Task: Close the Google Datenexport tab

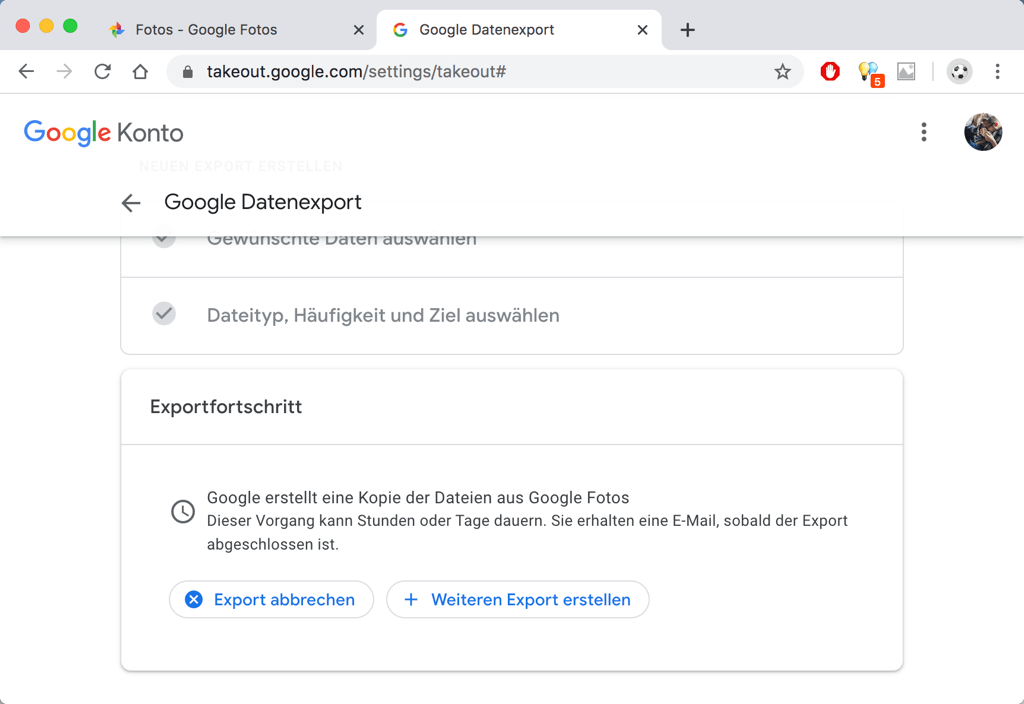Action: (642, 29)
